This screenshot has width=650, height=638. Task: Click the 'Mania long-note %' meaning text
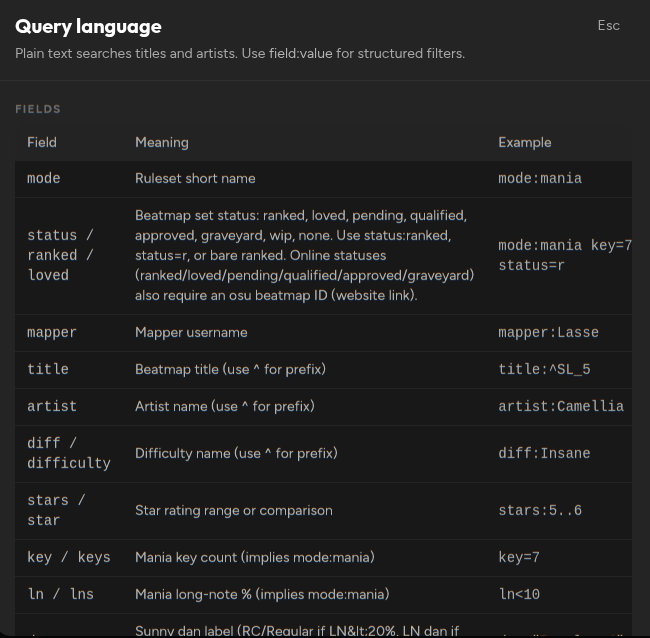click(x=262, y=594)
